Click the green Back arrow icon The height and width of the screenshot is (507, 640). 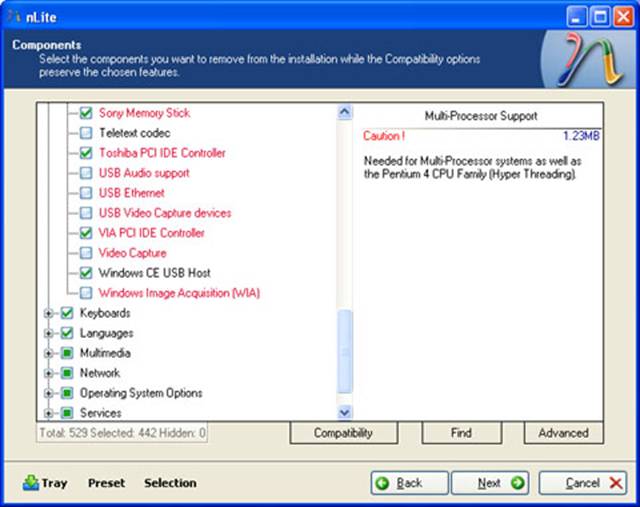click(x=383, y=483)
